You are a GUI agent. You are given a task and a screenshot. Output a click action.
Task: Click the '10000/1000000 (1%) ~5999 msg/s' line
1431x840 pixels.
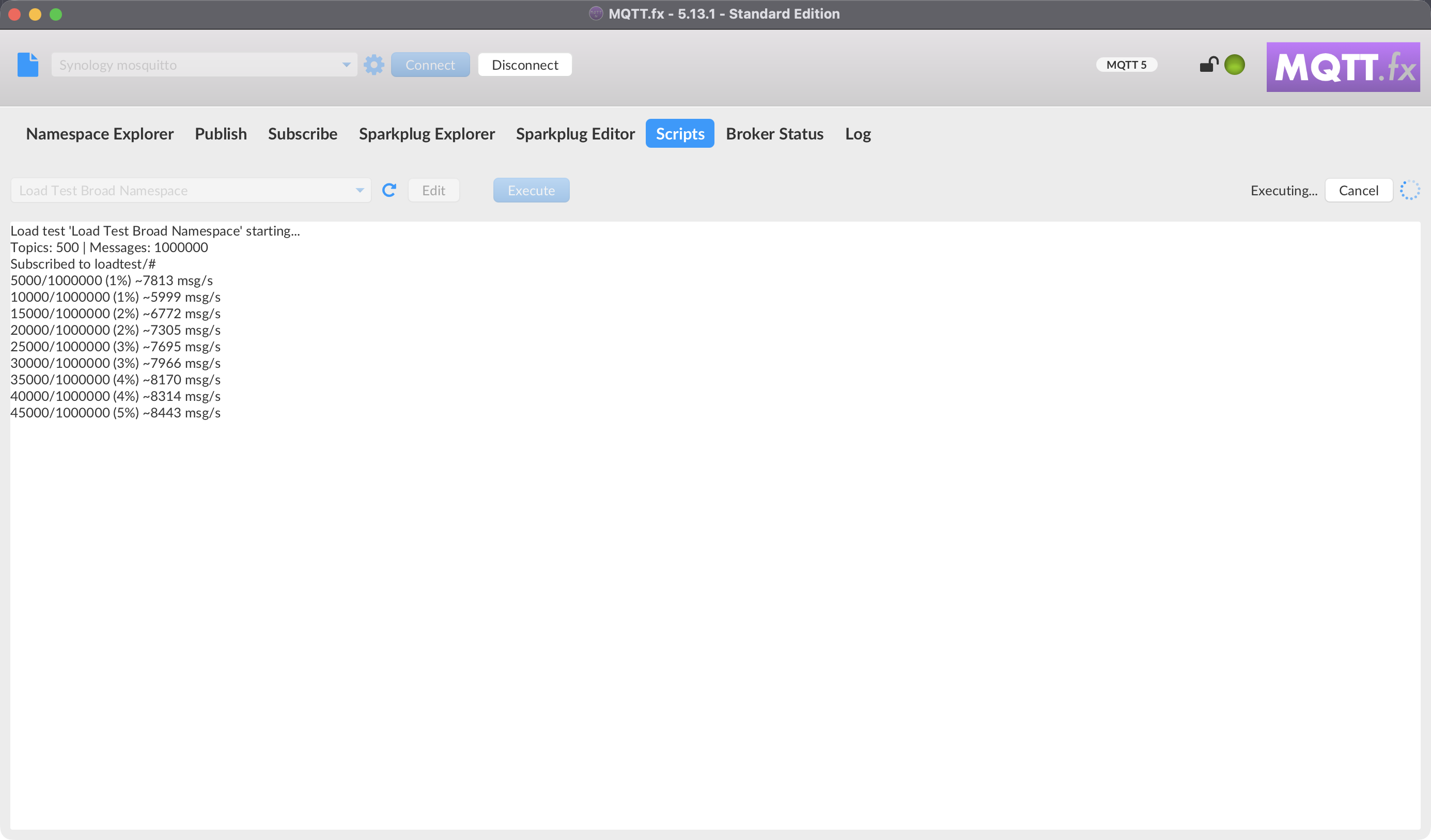click(x=115, y=297)
